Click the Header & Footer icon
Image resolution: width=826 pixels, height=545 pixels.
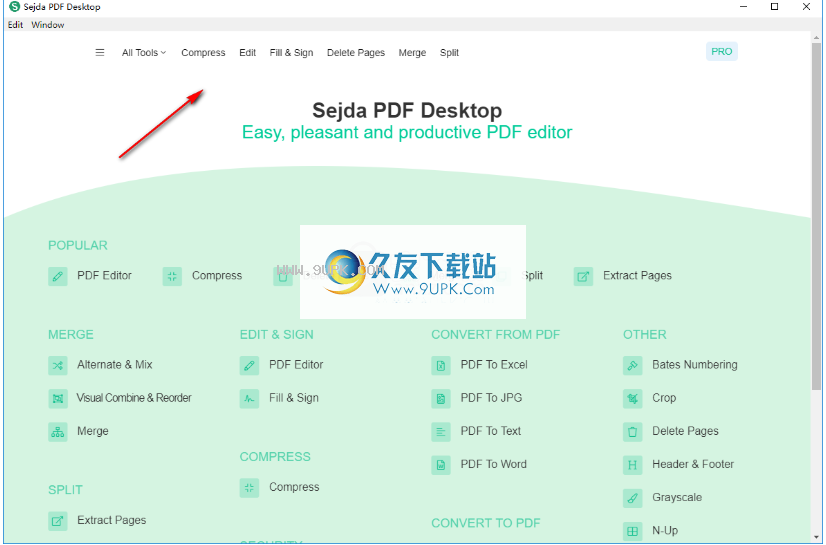(633, 464)
